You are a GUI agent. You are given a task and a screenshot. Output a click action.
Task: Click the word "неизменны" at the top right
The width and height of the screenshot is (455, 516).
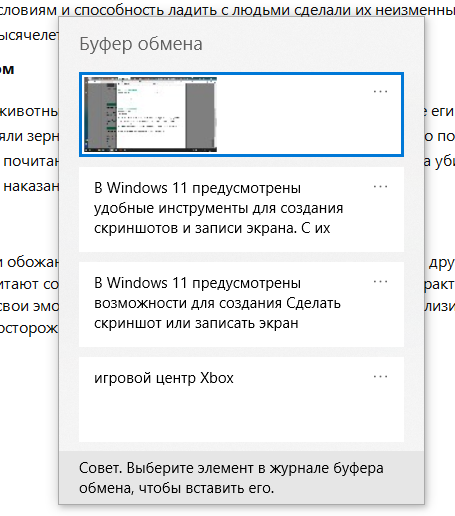415,10
